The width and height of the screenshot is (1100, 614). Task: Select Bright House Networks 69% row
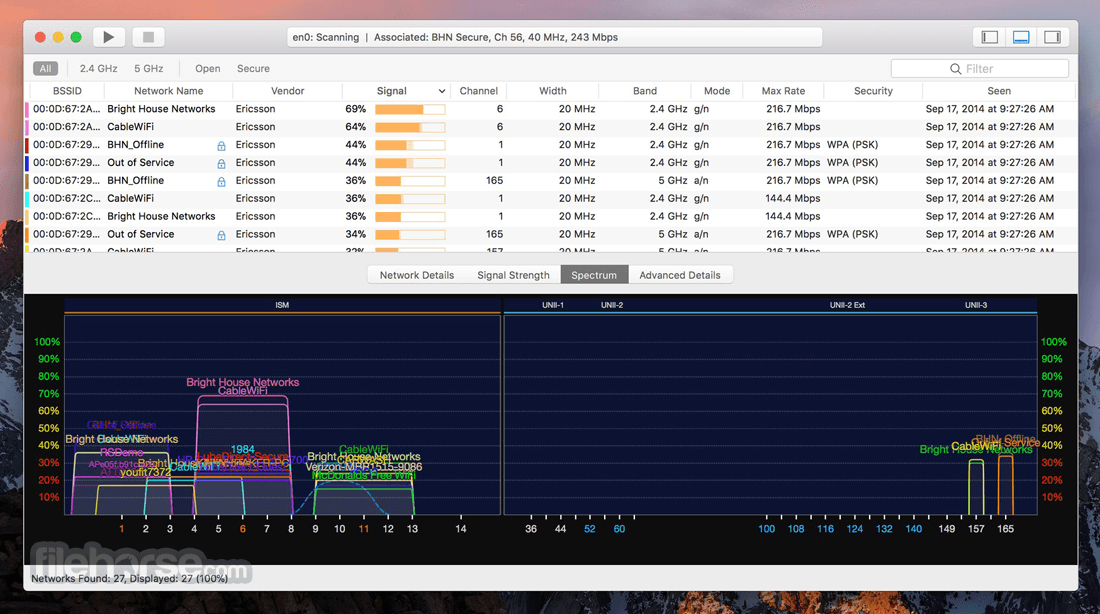click(x=551, y=109)
